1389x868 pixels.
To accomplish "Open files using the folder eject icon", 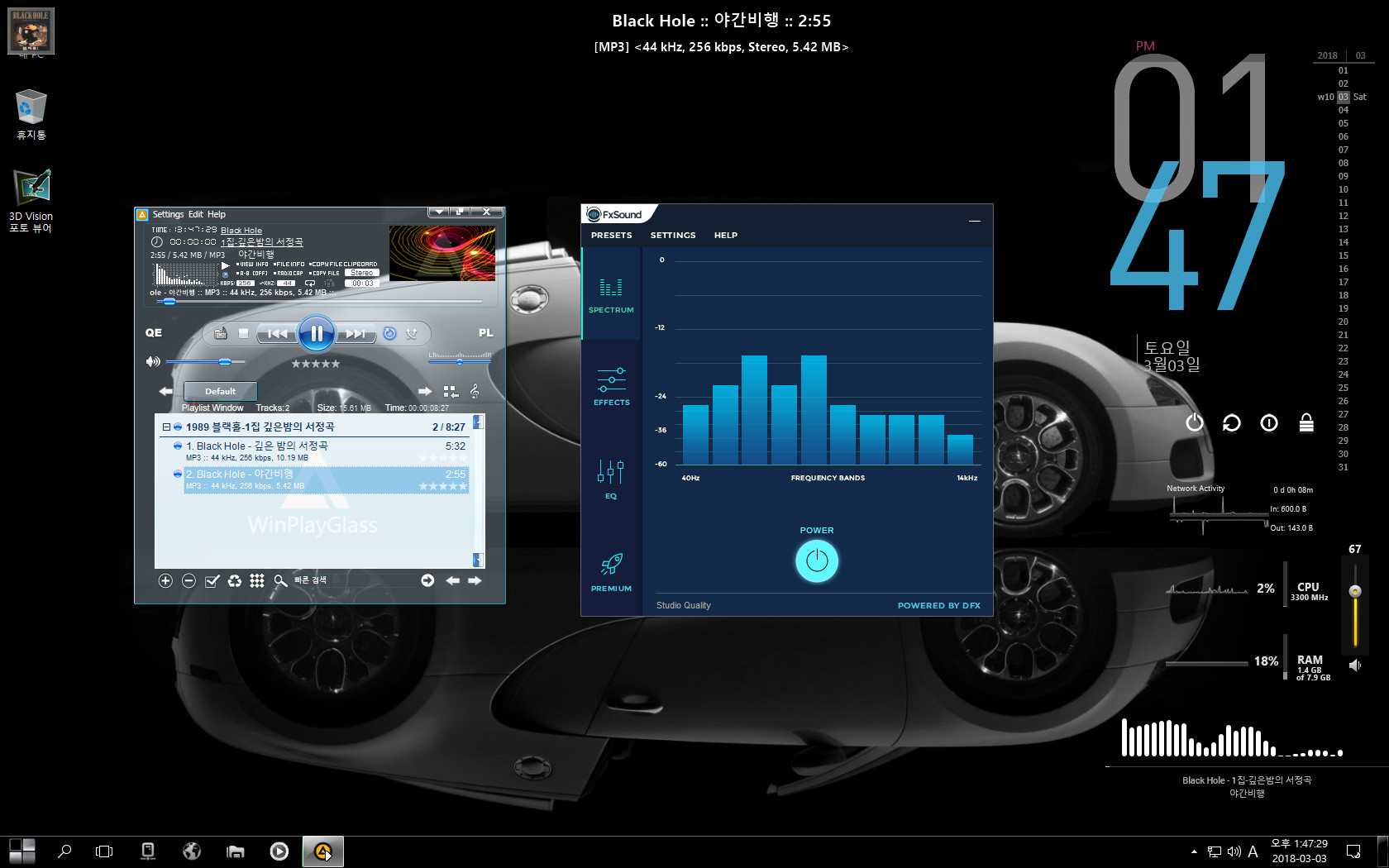I will [x=220, y=333].
